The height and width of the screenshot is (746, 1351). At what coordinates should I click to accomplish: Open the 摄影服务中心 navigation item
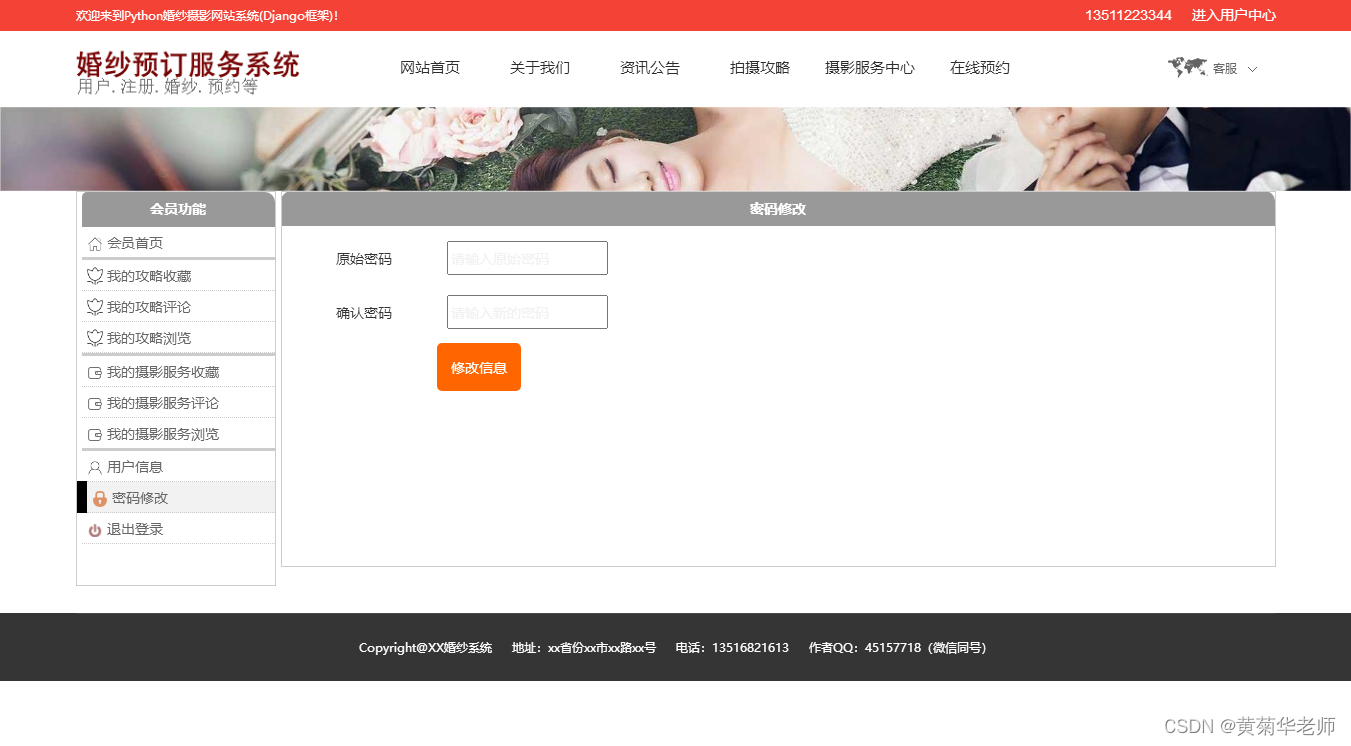tap(870, 68)
